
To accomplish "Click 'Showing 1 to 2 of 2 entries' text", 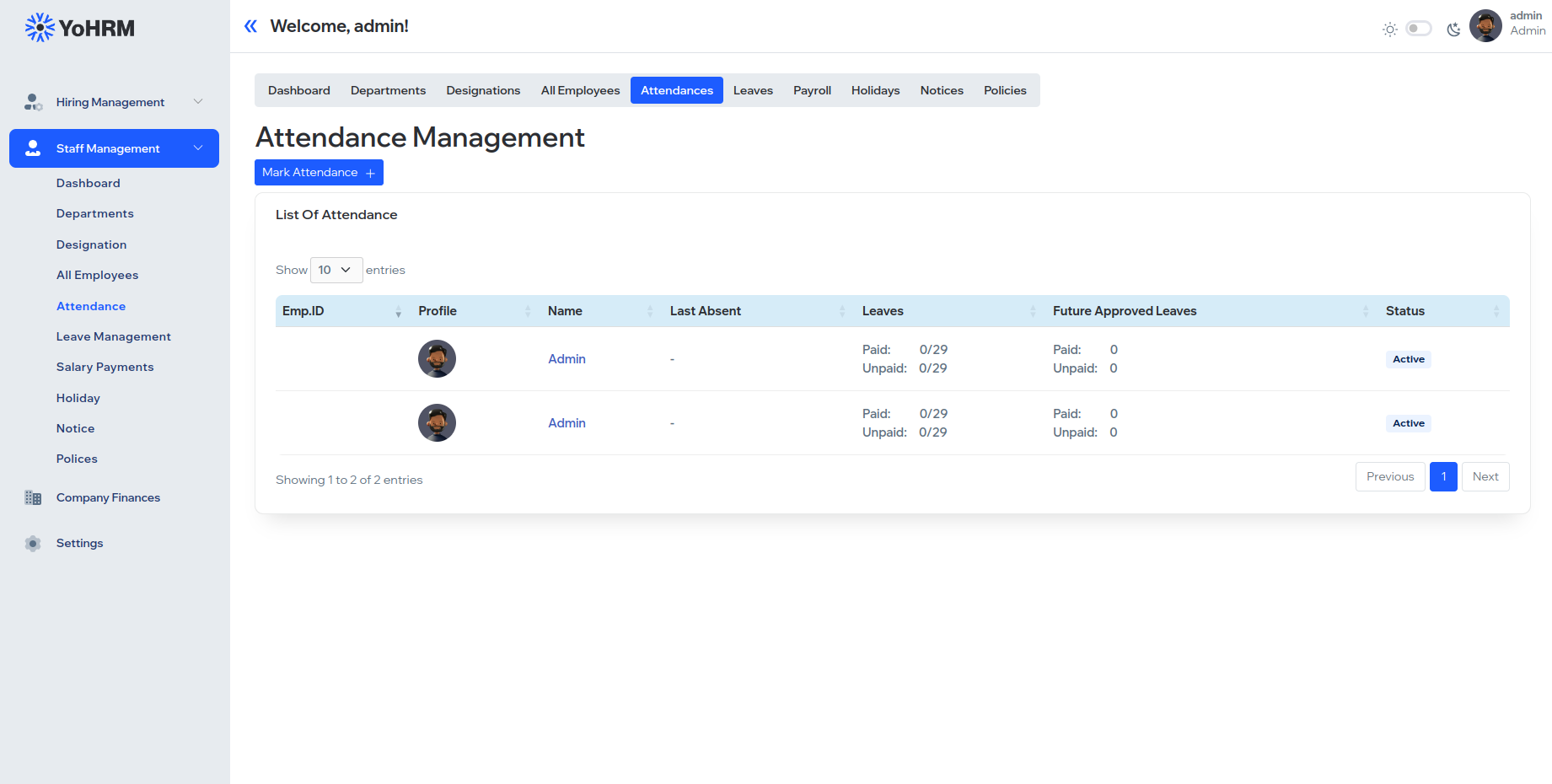I will [349, 480].
